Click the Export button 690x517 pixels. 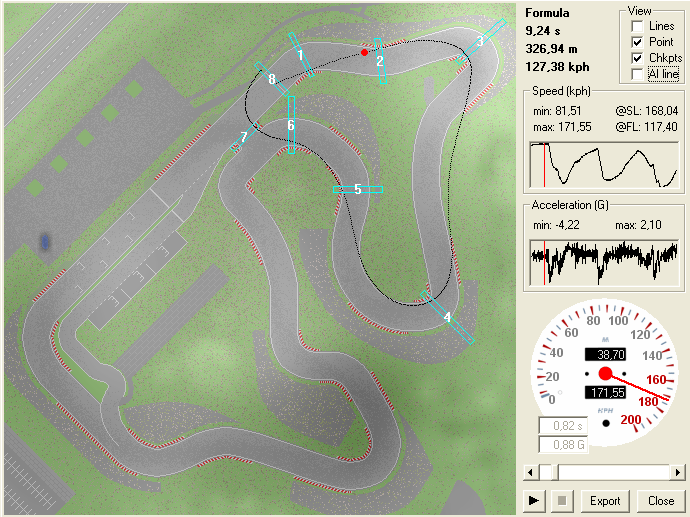[605, 501]
